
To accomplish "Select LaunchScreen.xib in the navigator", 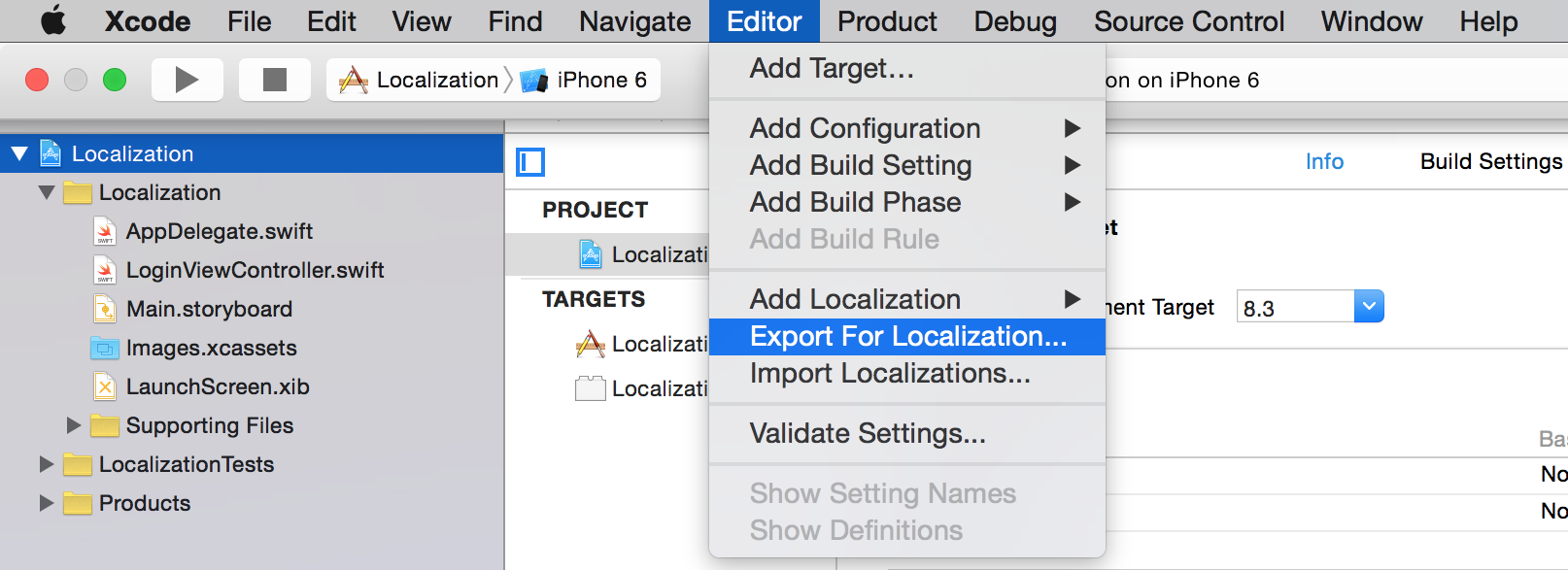I will pos(218,386).
